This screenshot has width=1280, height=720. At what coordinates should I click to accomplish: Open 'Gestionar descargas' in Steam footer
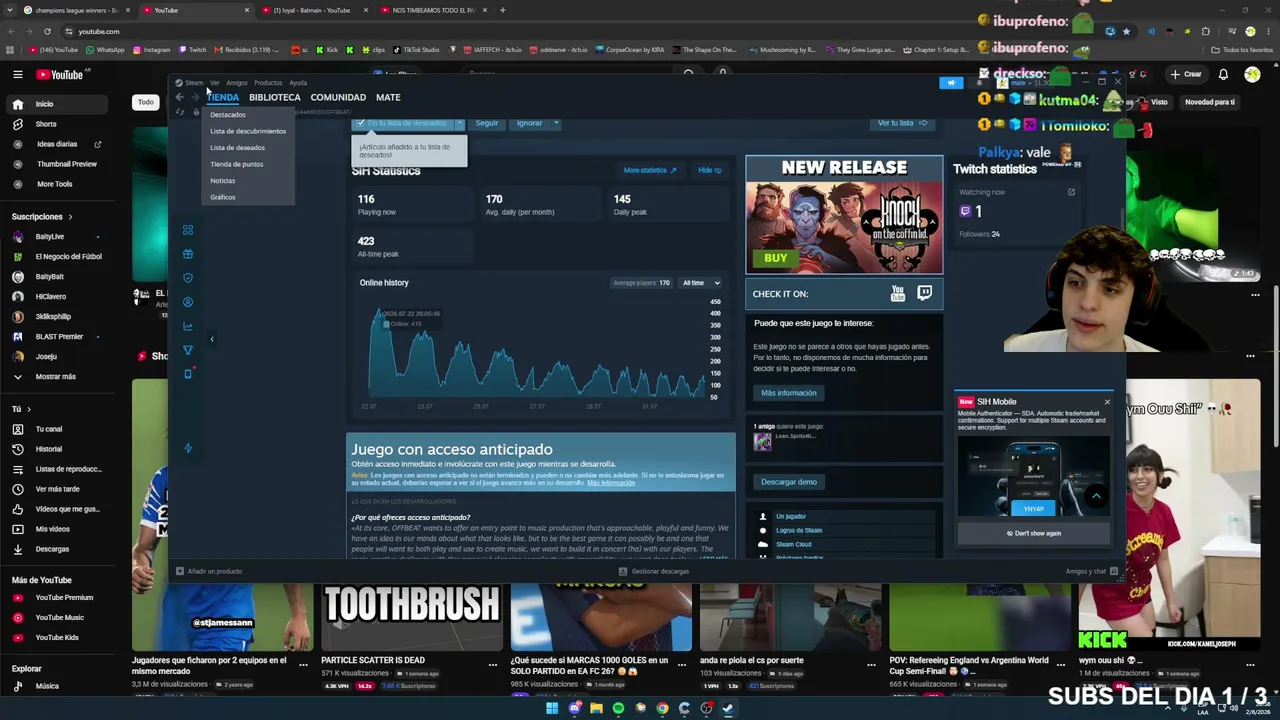click(654, 571)
